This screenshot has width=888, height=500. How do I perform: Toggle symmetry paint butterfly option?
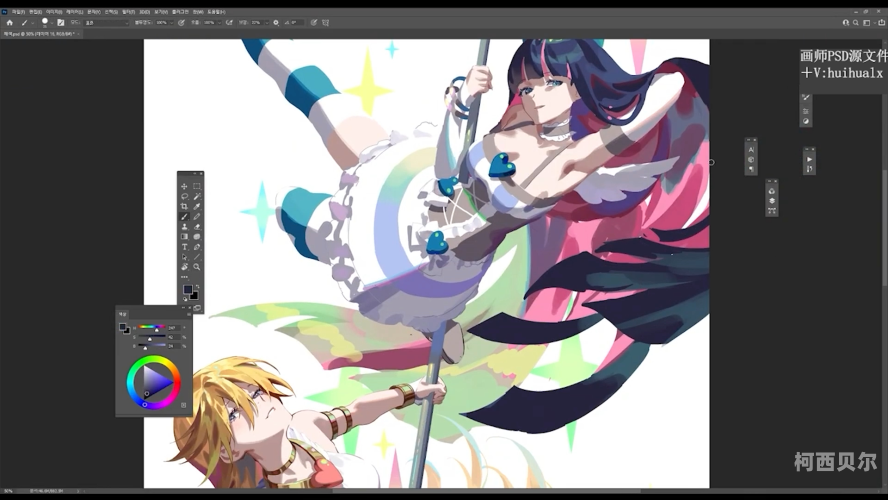325,23
